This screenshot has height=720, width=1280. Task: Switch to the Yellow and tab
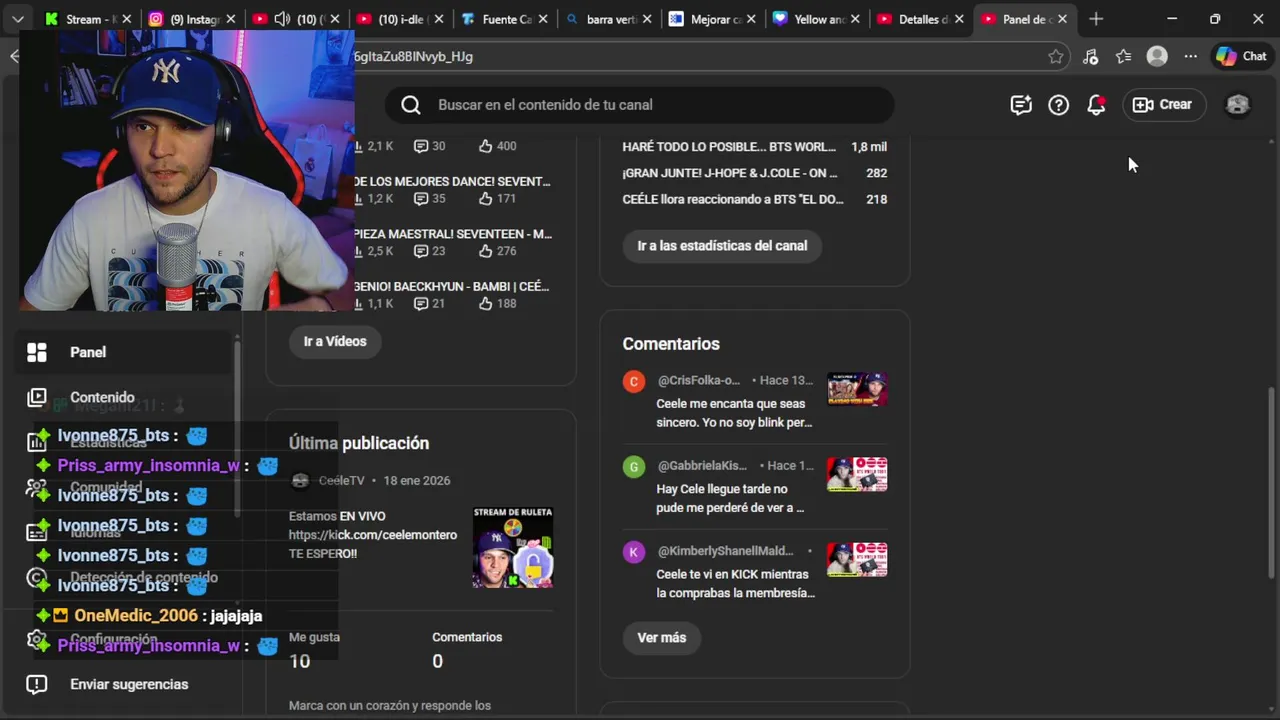[x=815, y=19]
